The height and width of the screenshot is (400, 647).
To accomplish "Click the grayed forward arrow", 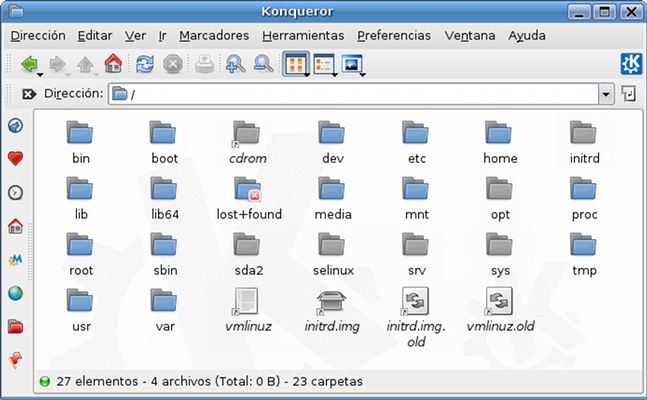I will click(57, 64).
